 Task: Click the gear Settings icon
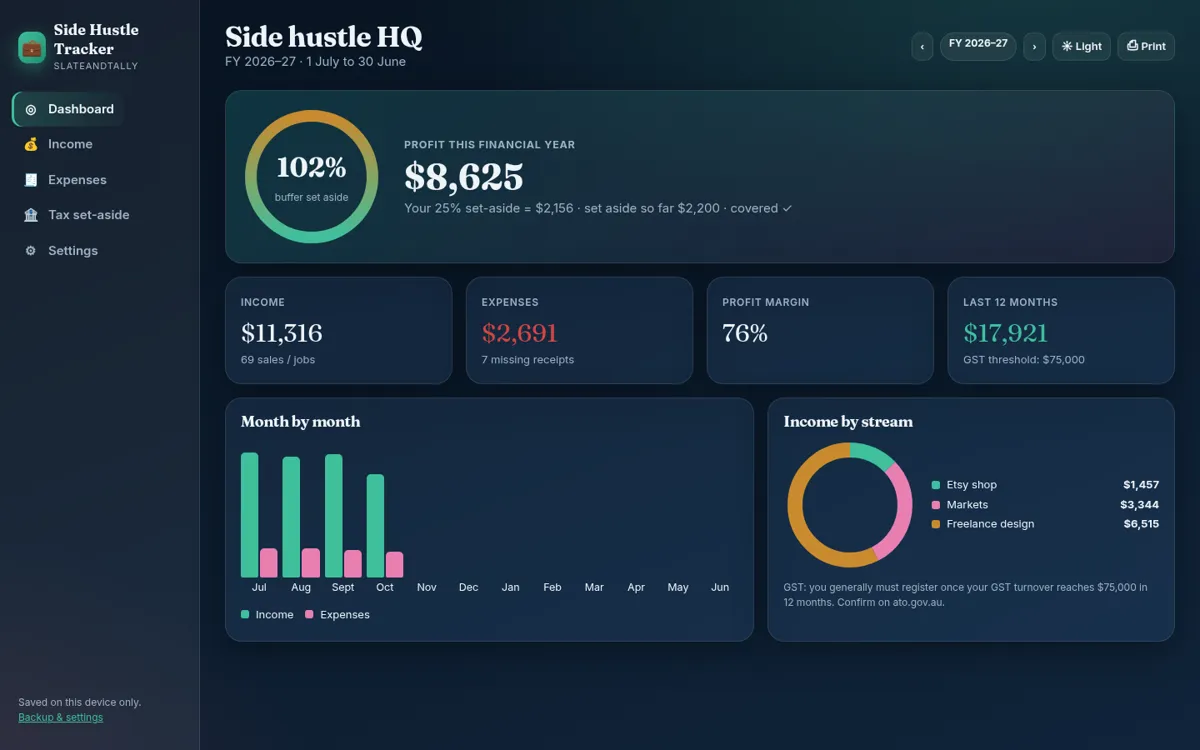click(x=31, y=251)
